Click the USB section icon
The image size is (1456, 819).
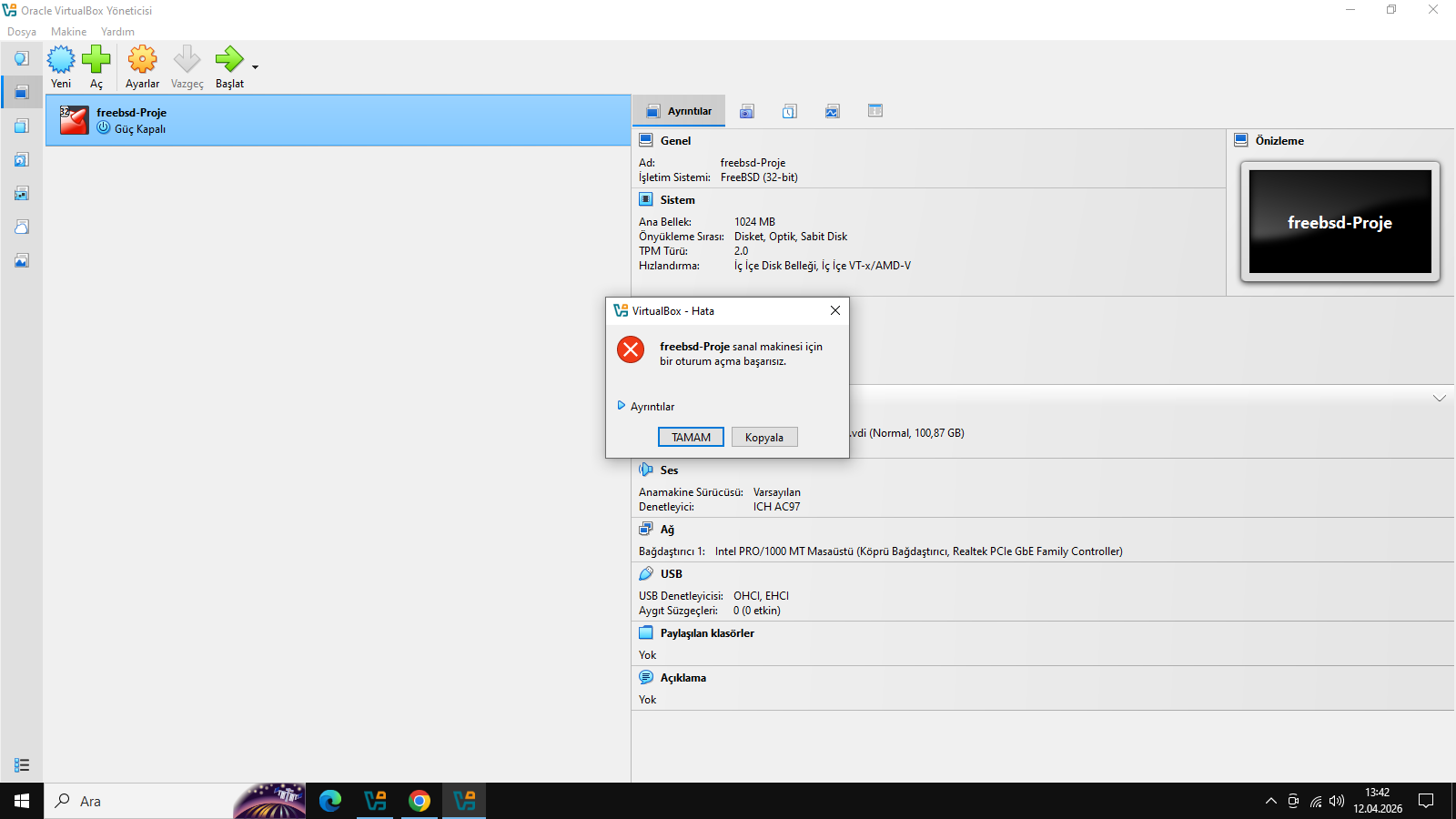646,573
